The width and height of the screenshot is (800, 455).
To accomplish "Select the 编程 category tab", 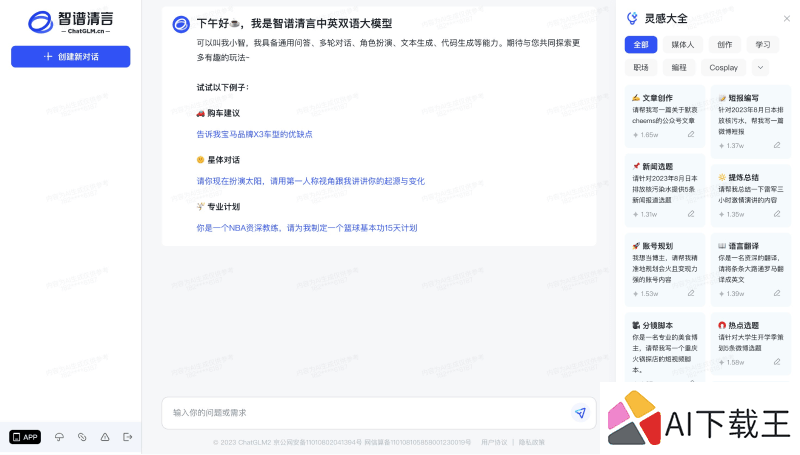I will [679, 68].
